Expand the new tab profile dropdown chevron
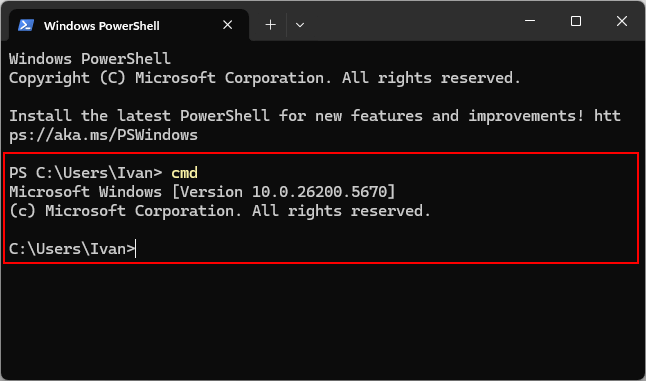 click(300, 25)
